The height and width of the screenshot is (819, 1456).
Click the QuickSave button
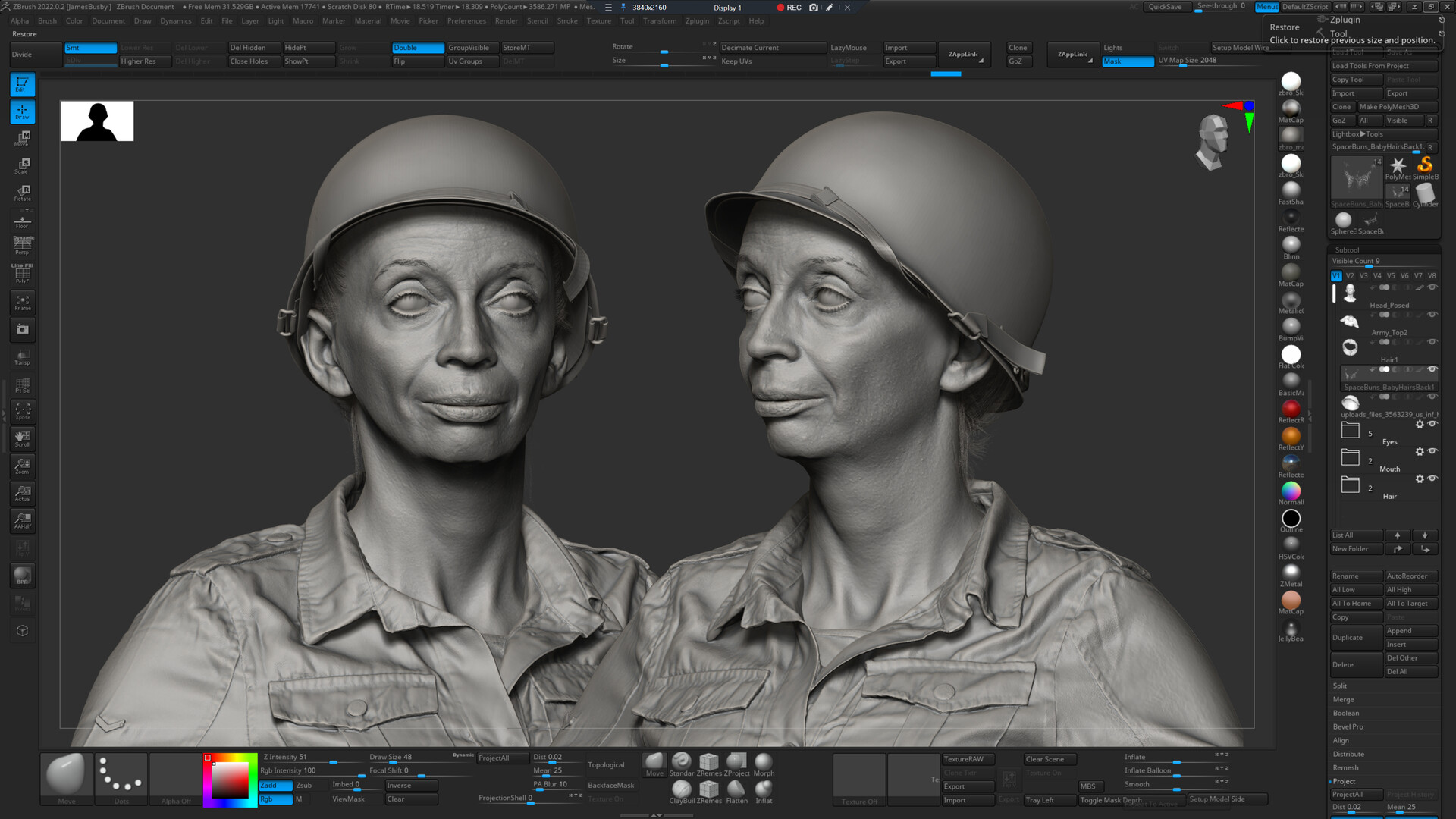(1166, 7)
